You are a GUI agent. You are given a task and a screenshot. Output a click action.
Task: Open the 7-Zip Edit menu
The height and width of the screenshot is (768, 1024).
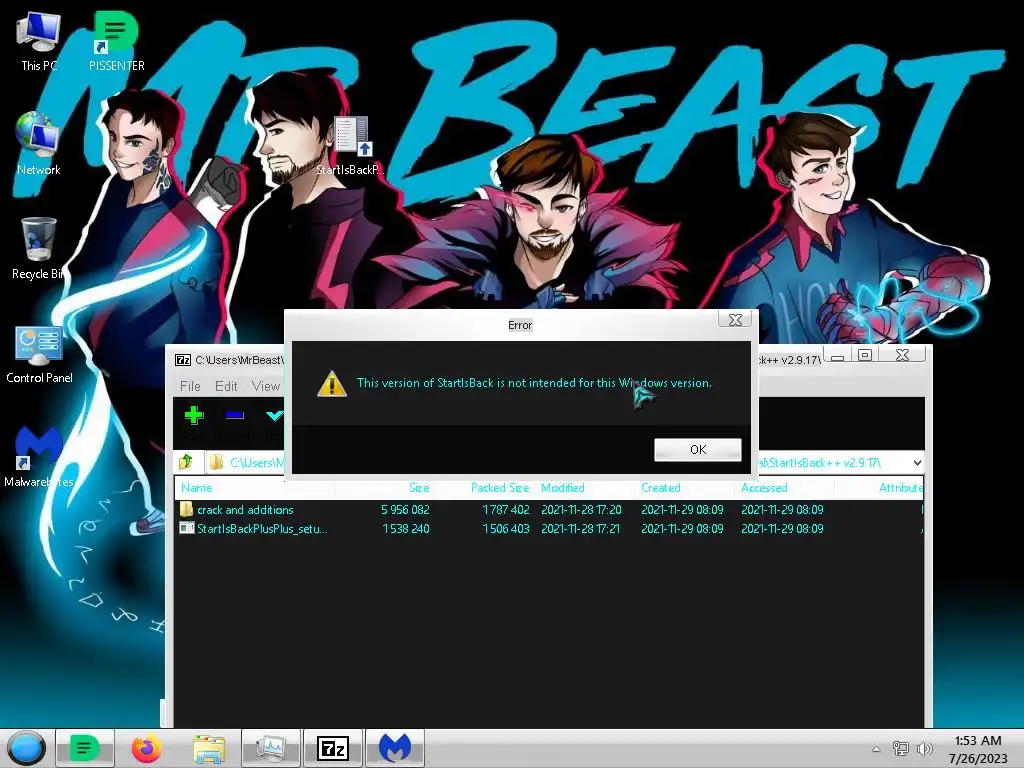pyautogui.click(x=226, y=386)
